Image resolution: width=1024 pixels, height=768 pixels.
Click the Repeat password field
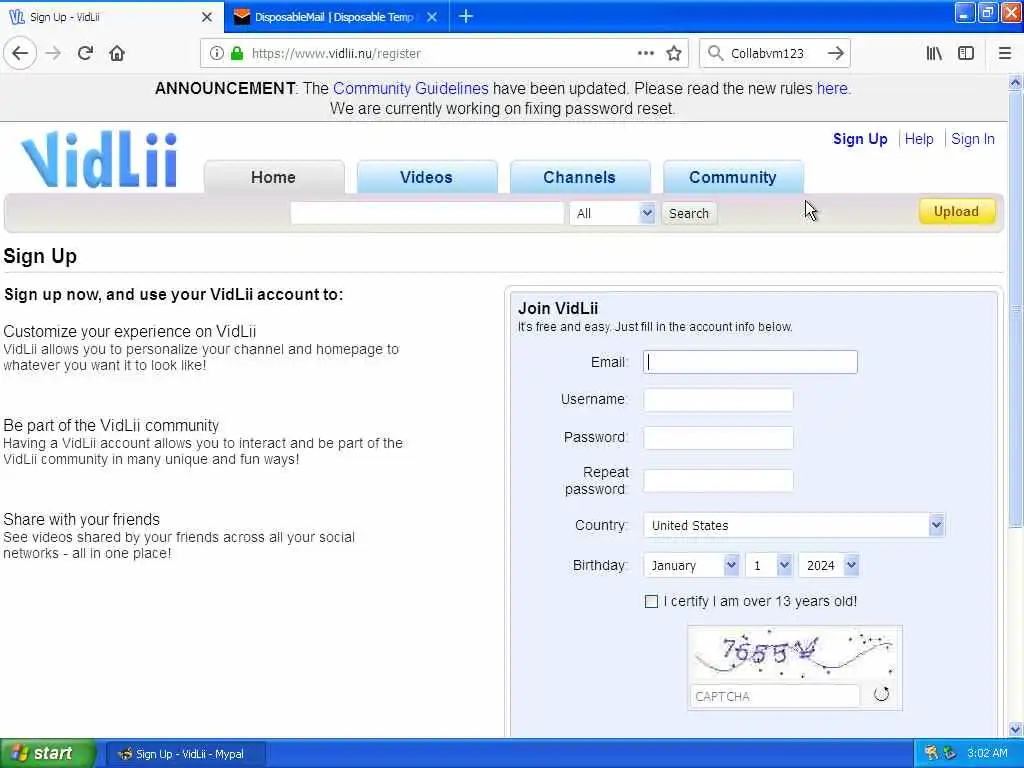coord(718,481)
